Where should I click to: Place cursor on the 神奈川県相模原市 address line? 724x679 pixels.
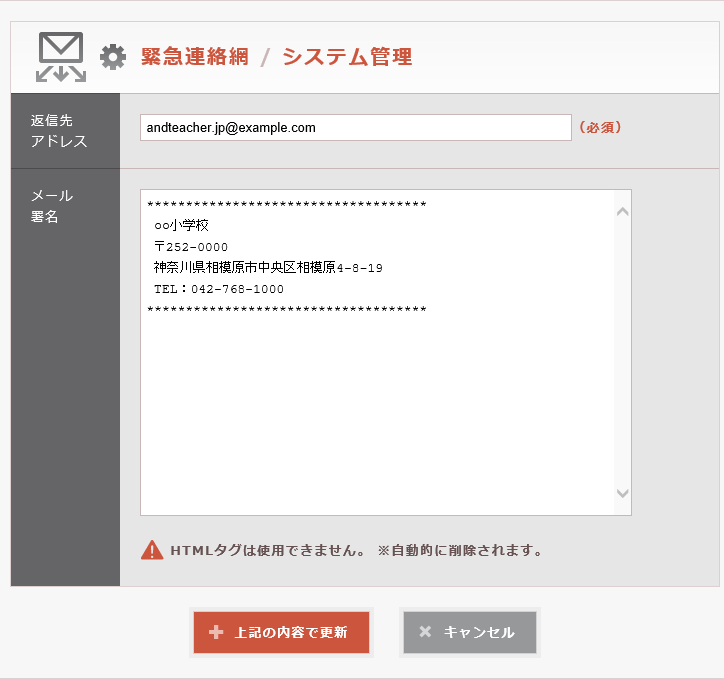[x=267, y=268]
